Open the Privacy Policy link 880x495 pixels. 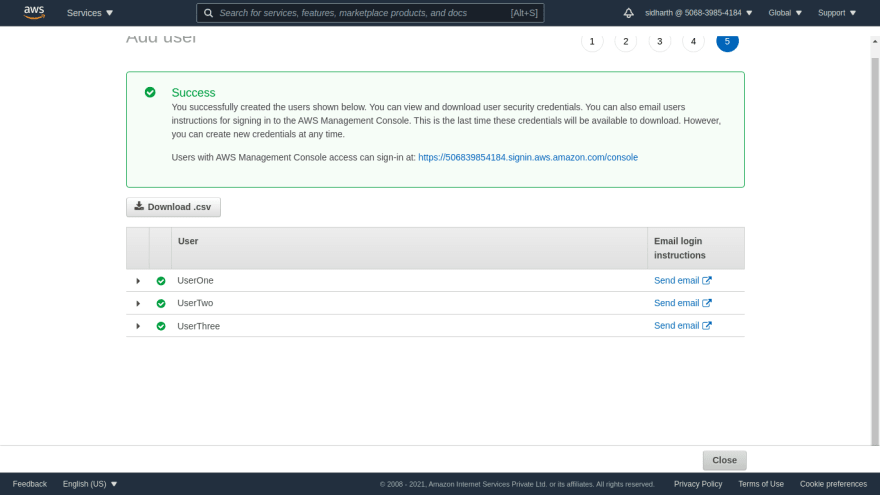coord(698,484)
